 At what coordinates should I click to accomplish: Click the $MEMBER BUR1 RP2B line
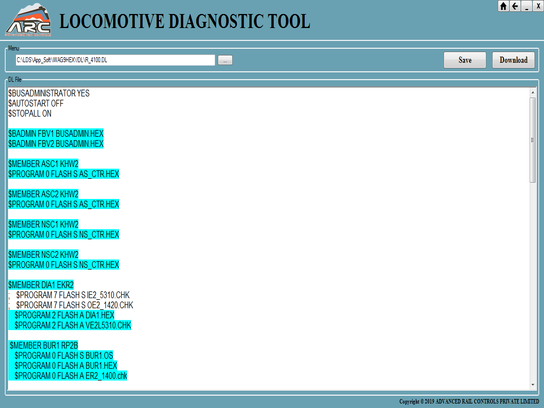44,346
